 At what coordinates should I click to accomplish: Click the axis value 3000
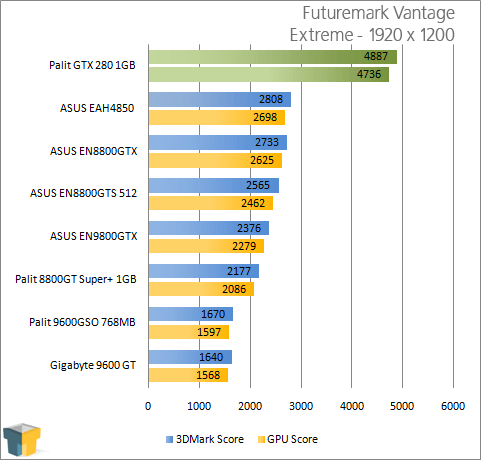pos(301,406)
